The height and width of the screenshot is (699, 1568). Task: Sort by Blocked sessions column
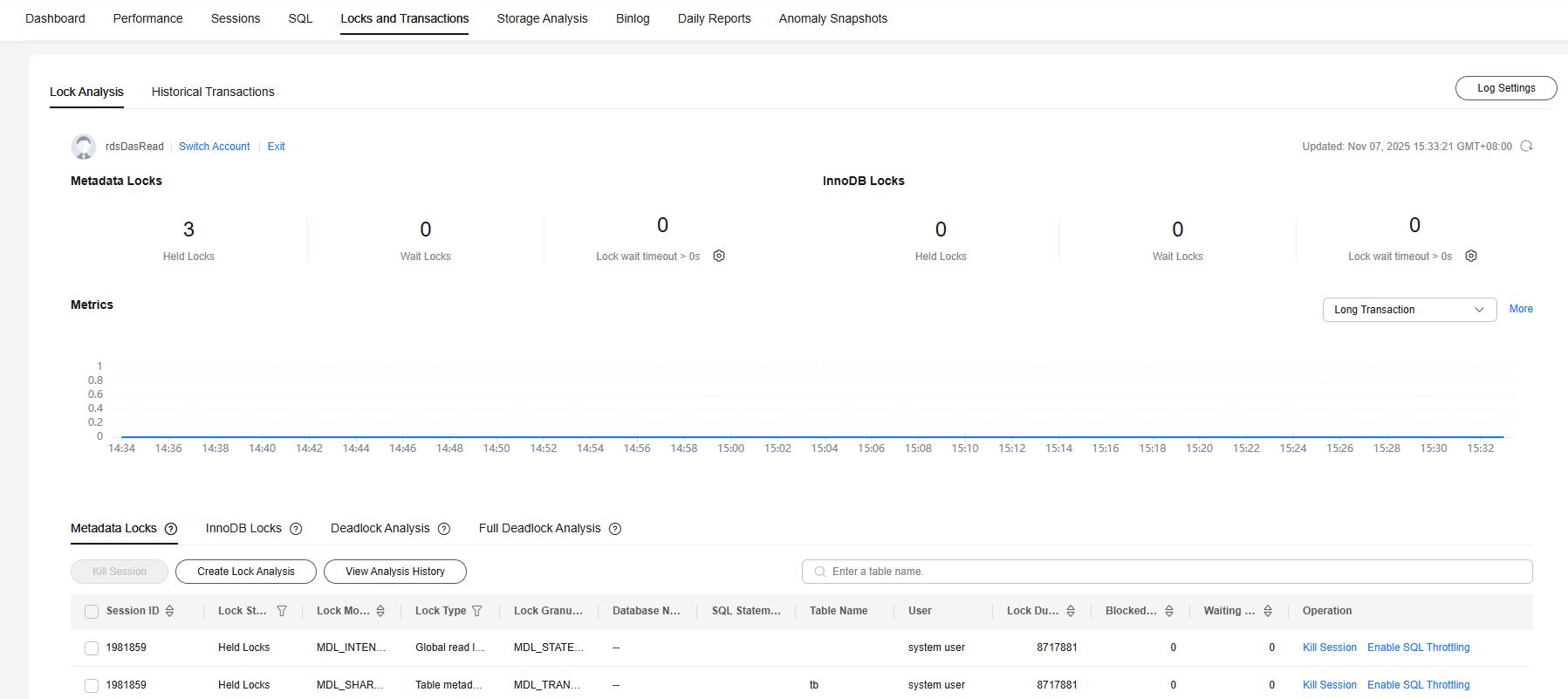pyautogui.click(x=1169, y=611)
